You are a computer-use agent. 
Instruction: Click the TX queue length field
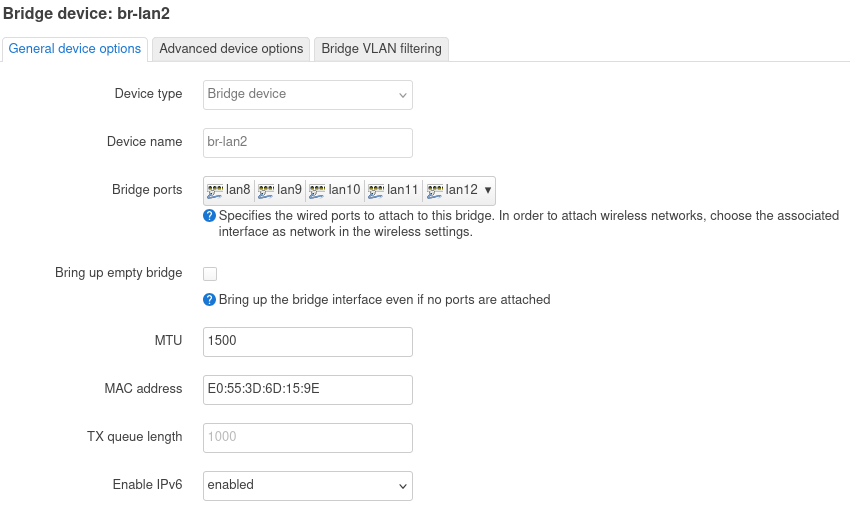coord(308,438)
